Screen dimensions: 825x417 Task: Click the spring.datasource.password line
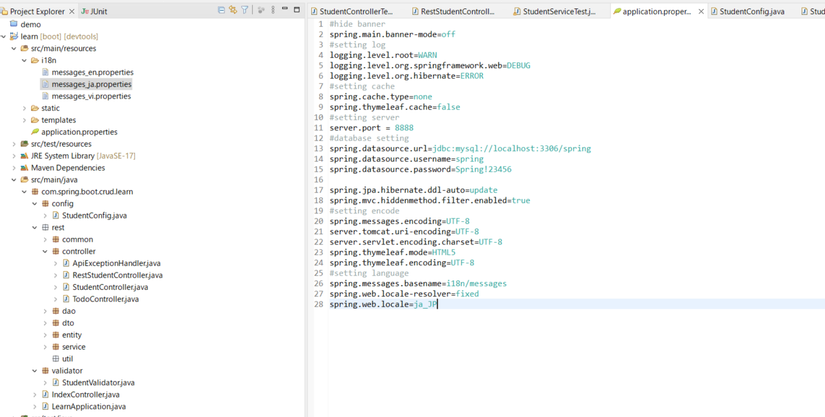tap(420, 169)
